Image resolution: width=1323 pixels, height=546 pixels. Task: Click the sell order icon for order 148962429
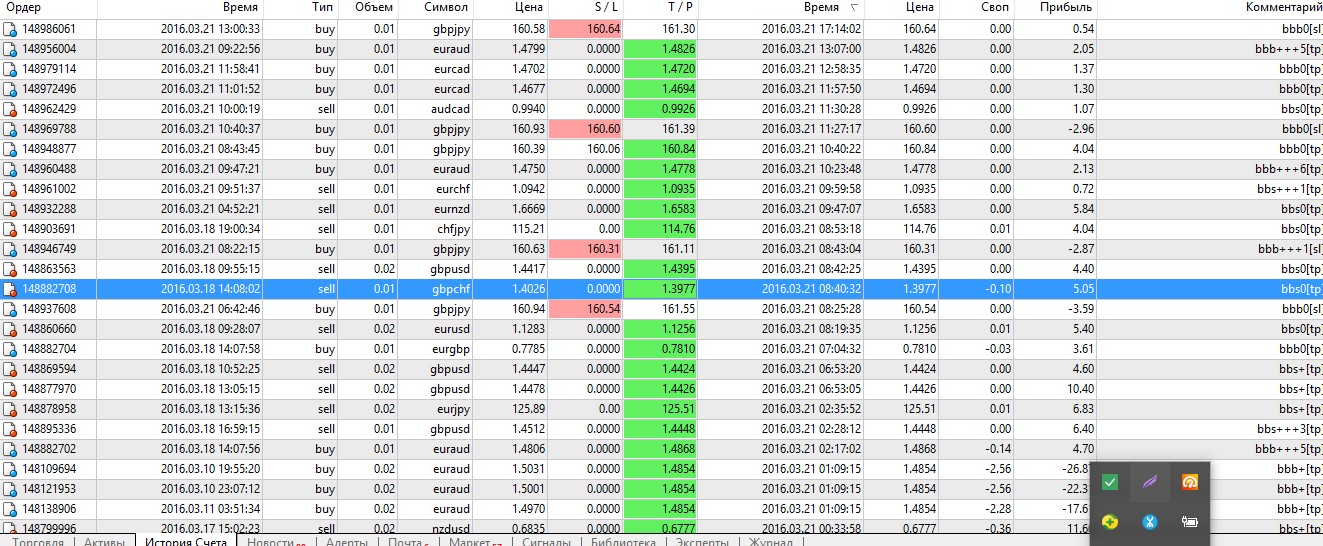pos(10,109)
